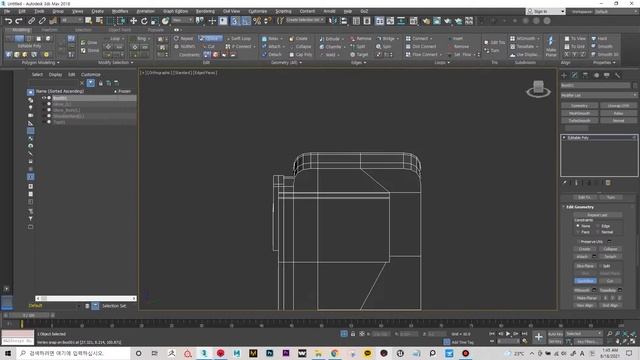Click the active QuickSlice button
640x360 pixels.
tap(585, 281)
